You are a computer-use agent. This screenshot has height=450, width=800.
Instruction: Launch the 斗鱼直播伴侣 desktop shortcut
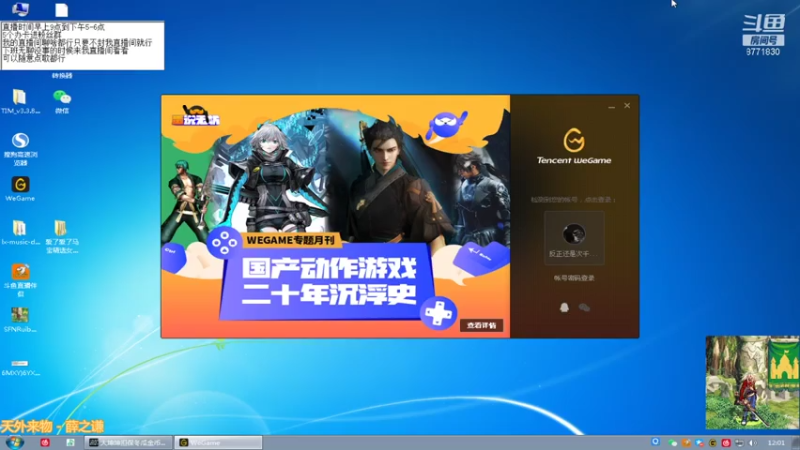point(20,280)
